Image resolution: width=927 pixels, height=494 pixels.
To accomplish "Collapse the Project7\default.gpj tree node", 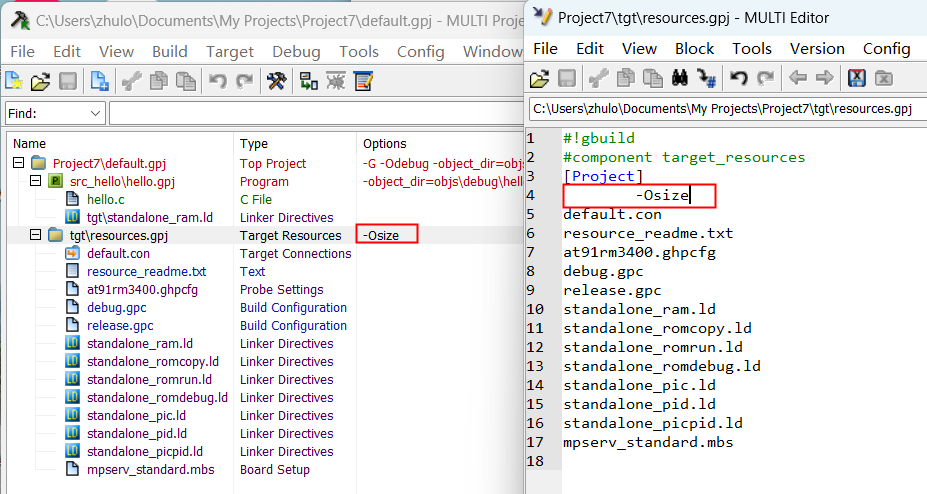I will pos(18,163).
